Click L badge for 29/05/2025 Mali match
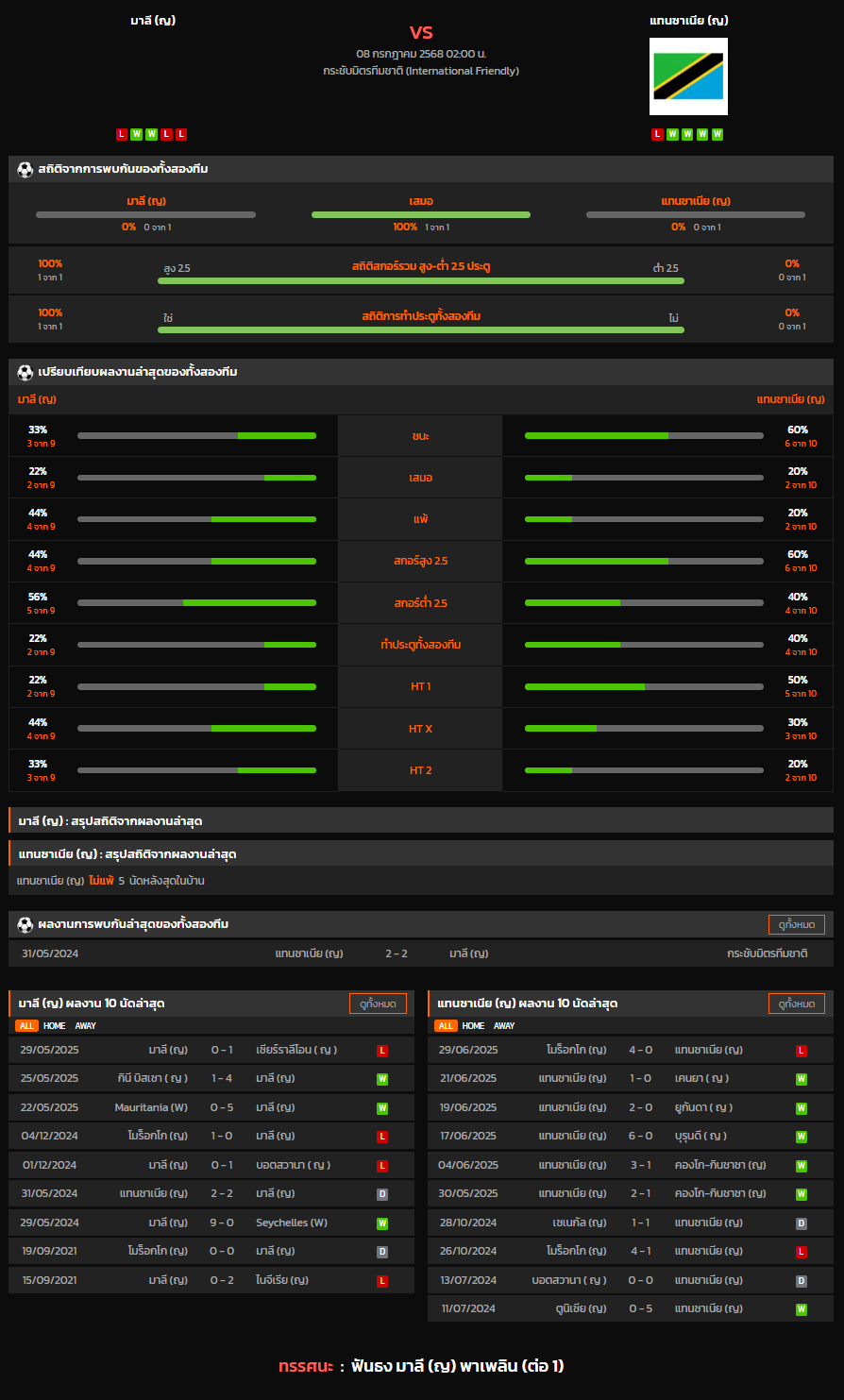 coord(382,1051)
